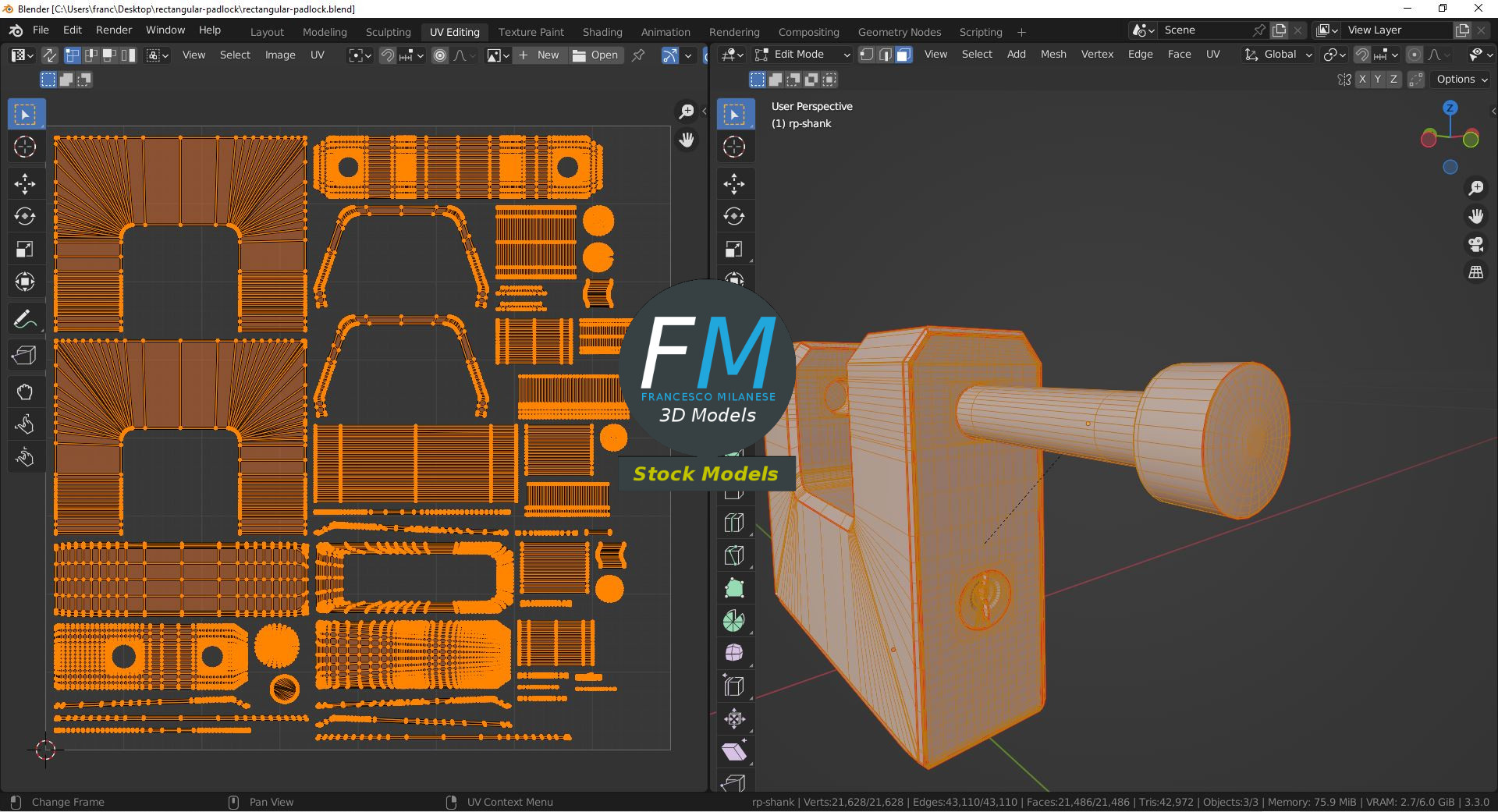Toggle snapping in the UV editor header
The image size is (1498, 812).
pos(388,55)
